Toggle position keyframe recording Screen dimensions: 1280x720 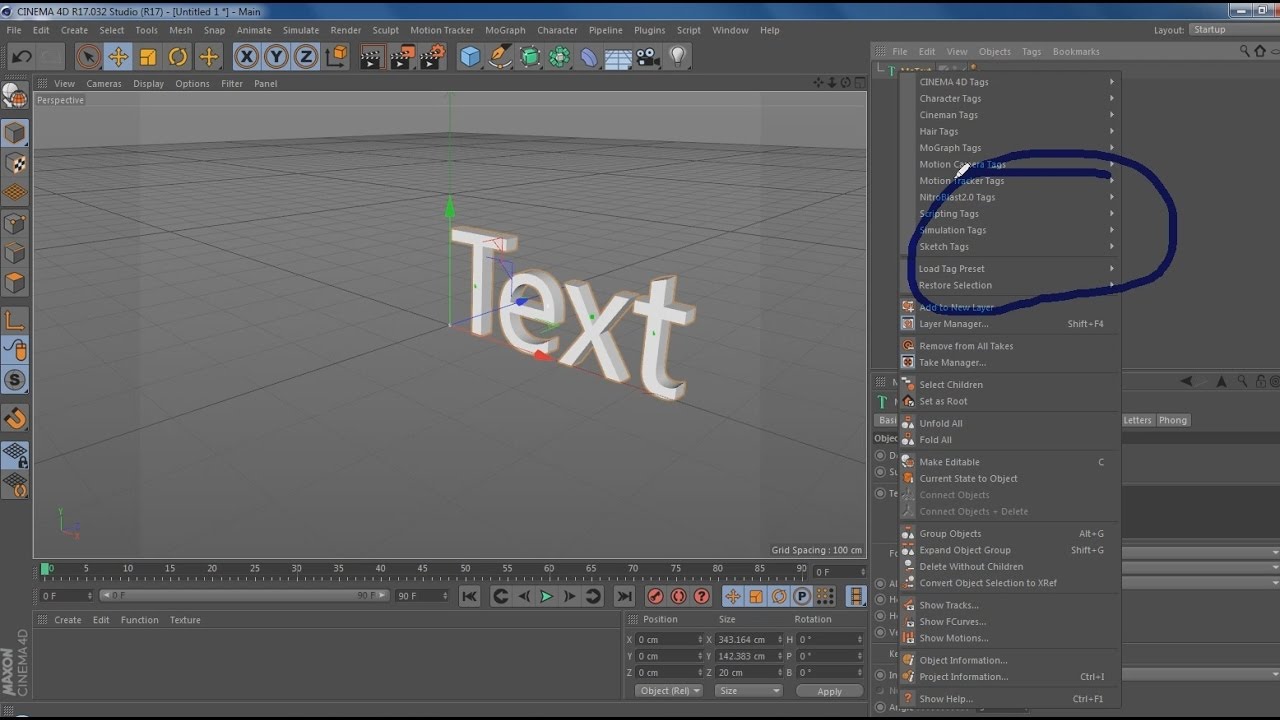coord(732,596)
